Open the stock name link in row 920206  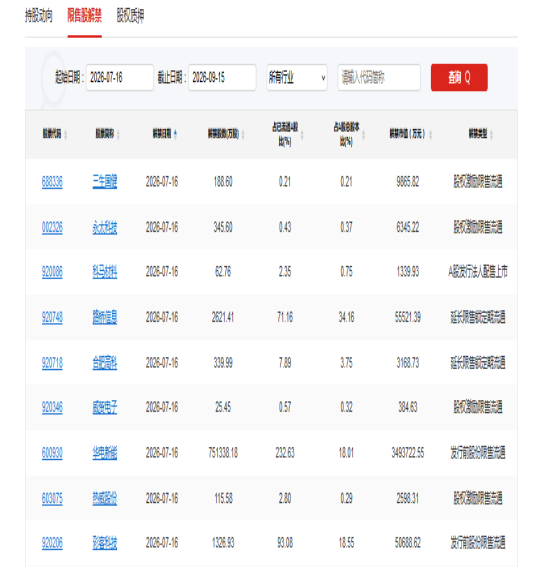click(x=105, y=543)
